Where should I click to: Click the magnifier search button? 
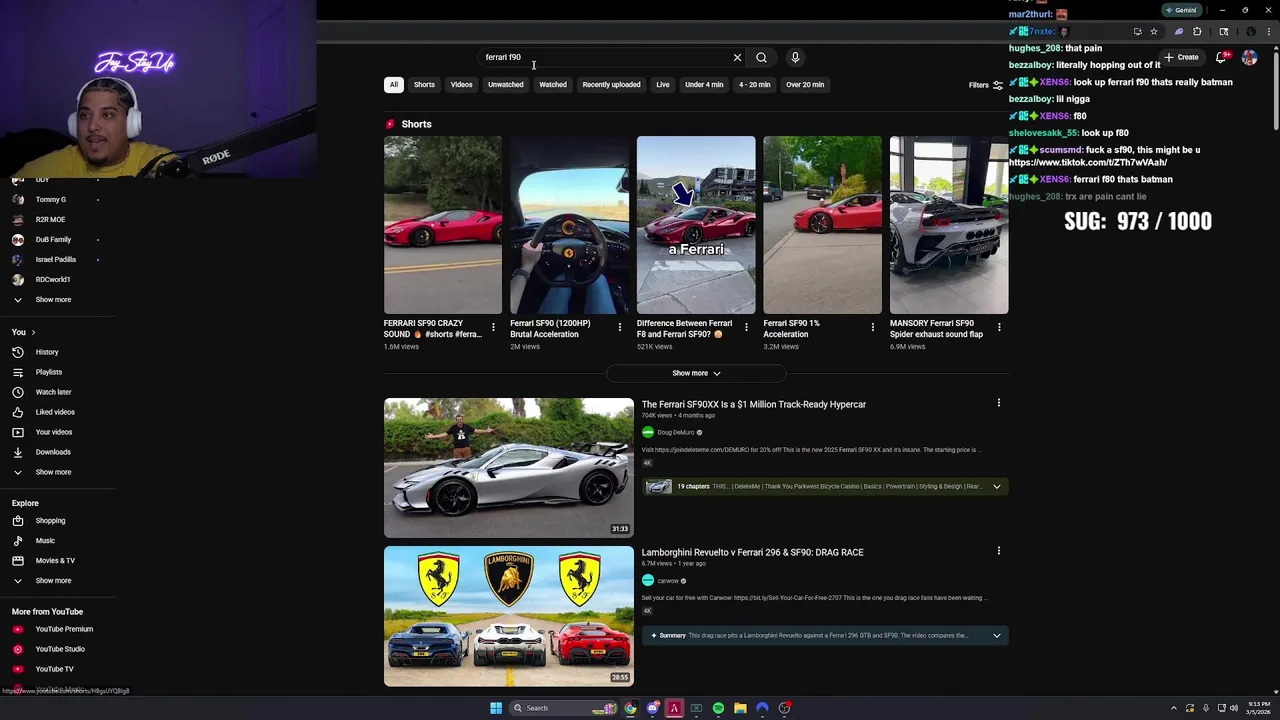(x=761, y=57)
